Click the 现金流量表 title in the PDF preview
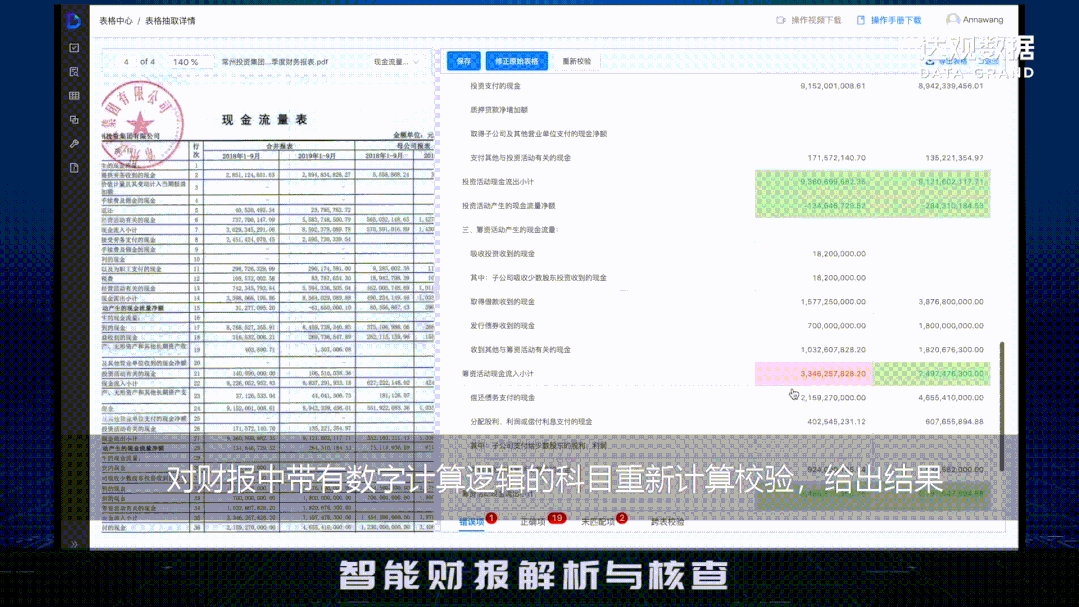Image resolution: width=1079 pixels, height=607 pixels. 264,120
